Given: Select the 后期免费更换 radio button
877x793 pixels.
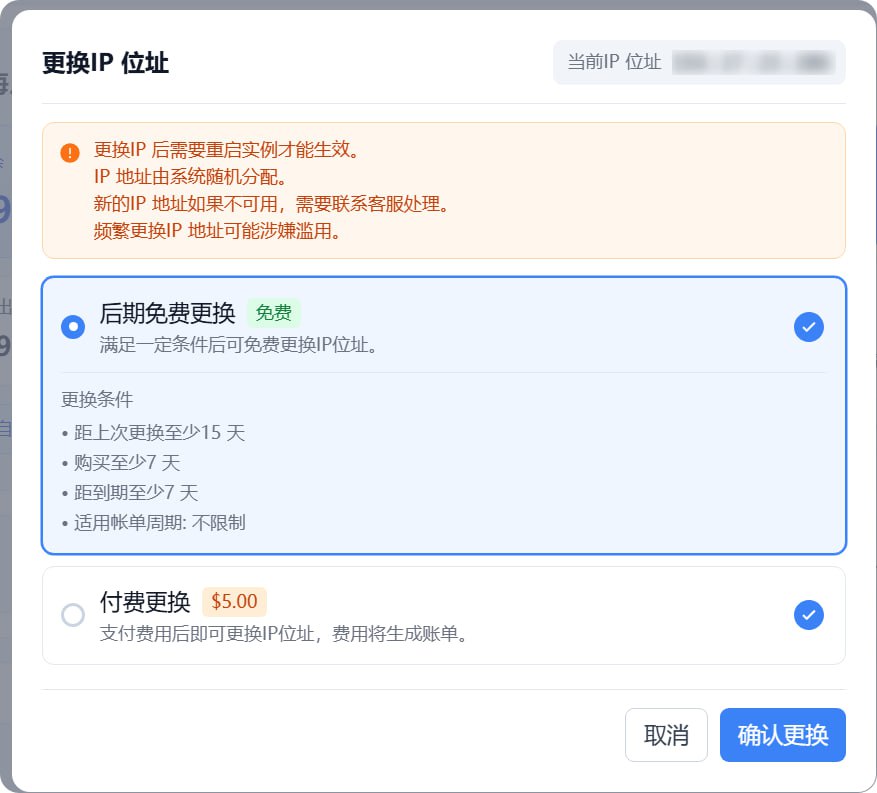Looking at the screenshot, I should pyautogui.click(x=73, y=327).
